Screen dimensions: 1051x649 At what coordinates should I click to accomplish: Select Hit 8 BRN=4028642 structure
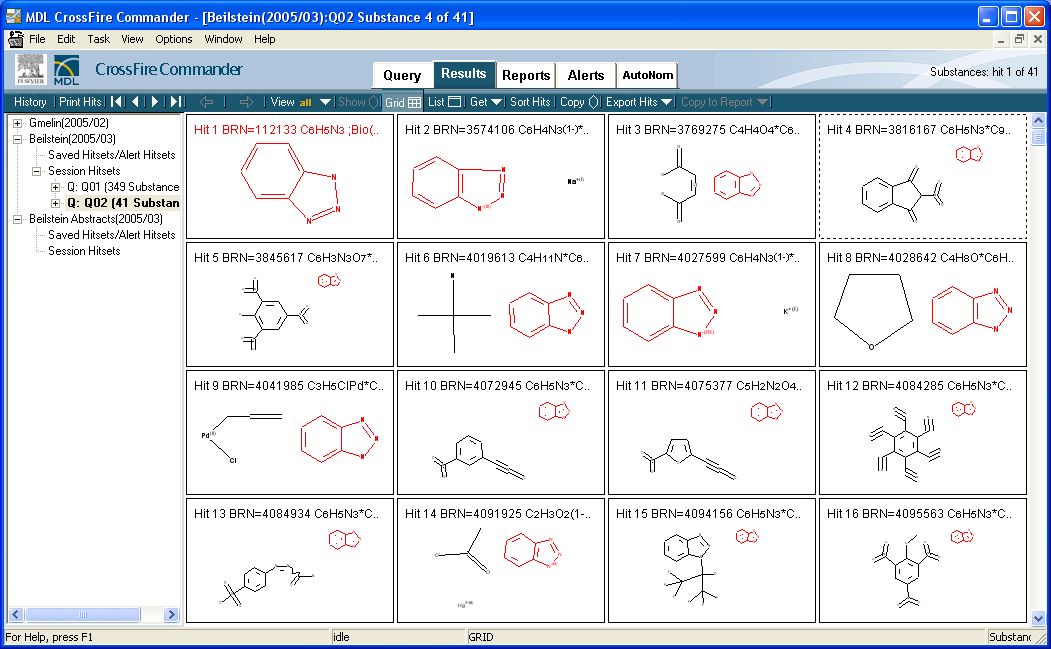[923, 304]
